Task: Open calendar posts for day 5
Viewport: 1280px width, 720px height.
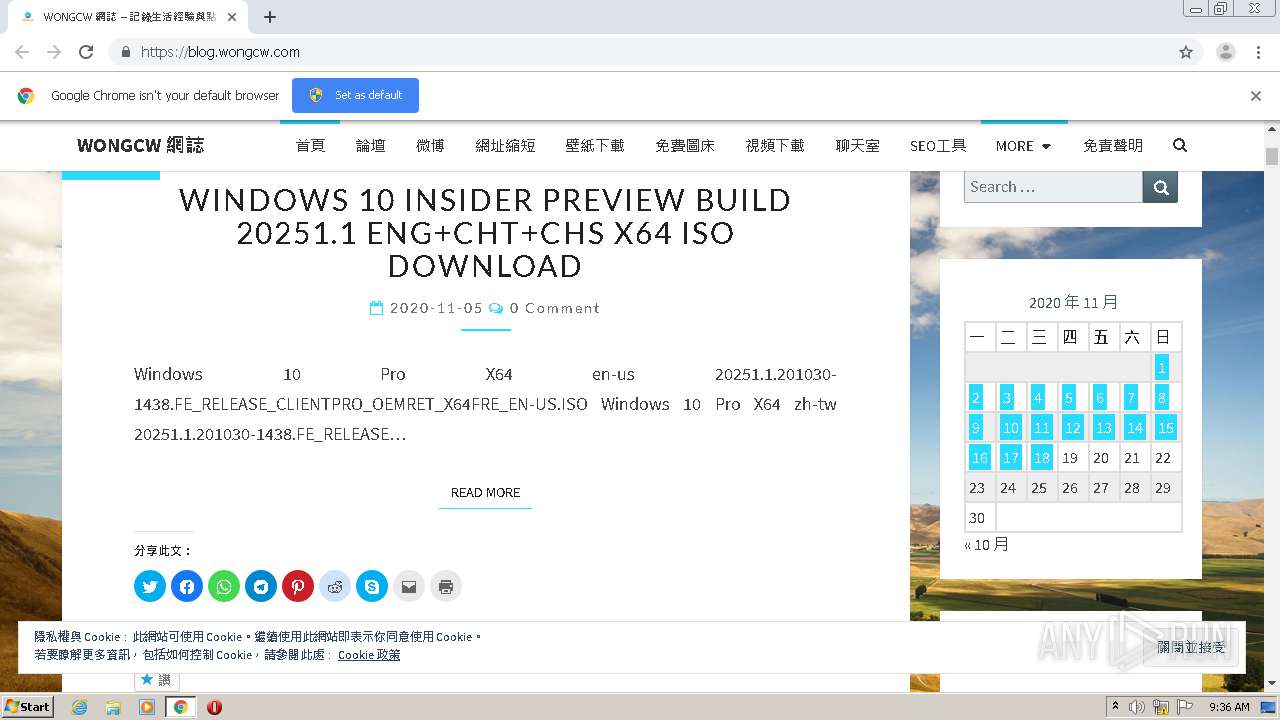Action: click(1069, 398)
